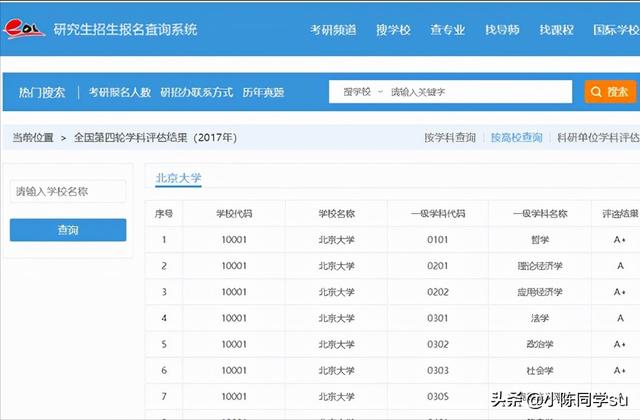Click 北京大学 school name in row 4
The height and width of the screenshot is (420, 640).
tap(336, 318)
